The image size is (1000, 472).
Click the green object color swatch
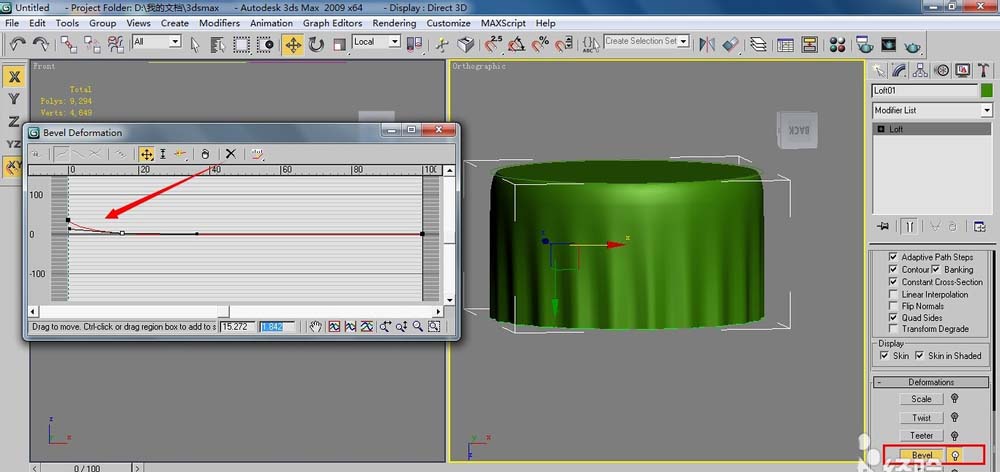click(985, 90)
